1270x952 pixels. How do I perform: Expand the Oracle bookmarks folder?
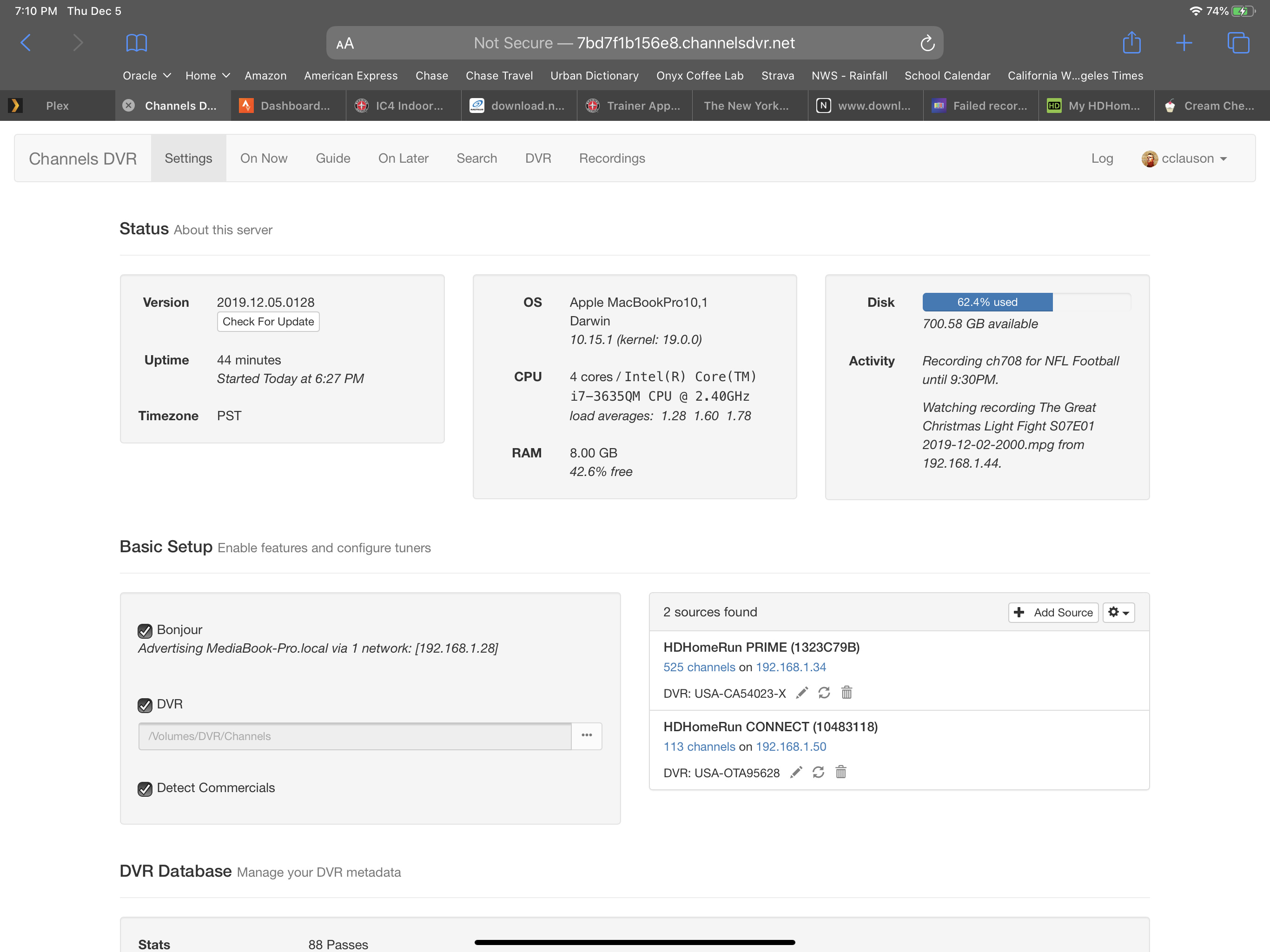(x=146, y=76)
